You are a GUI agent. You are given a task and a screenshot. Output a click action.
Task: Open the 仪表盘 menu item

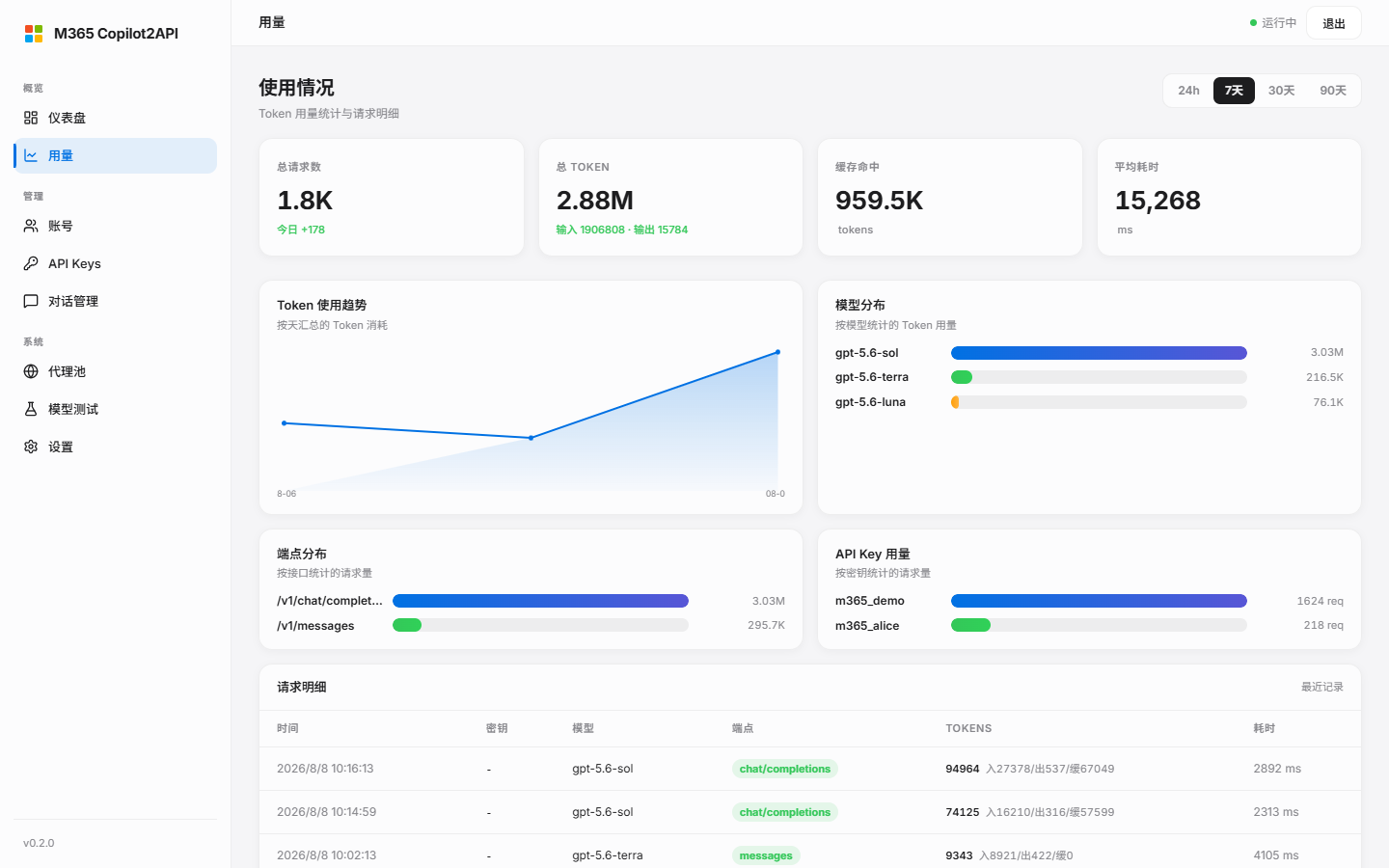(x=115, y=118)
